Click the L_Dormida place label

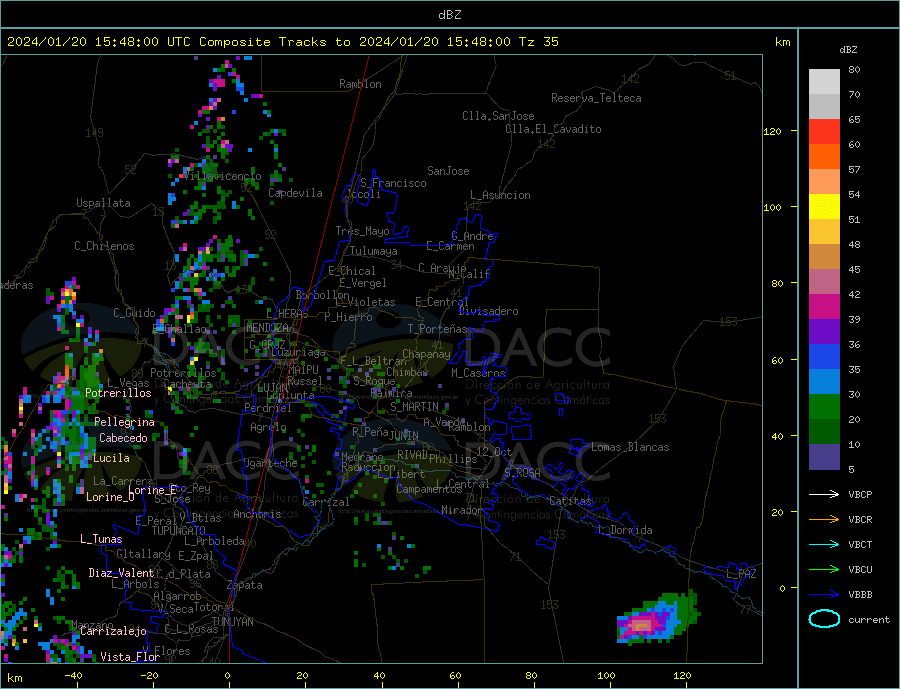tap(626, 530)
